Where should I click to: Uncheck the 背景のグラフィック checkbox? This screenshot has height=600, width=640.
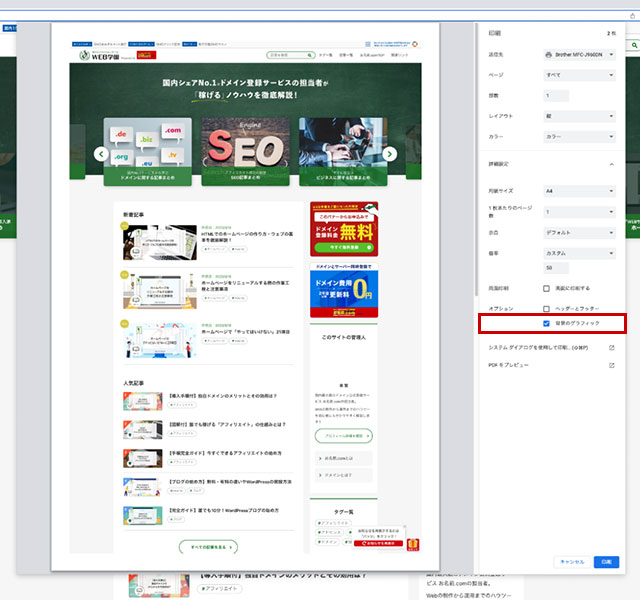tap(547, 324)
